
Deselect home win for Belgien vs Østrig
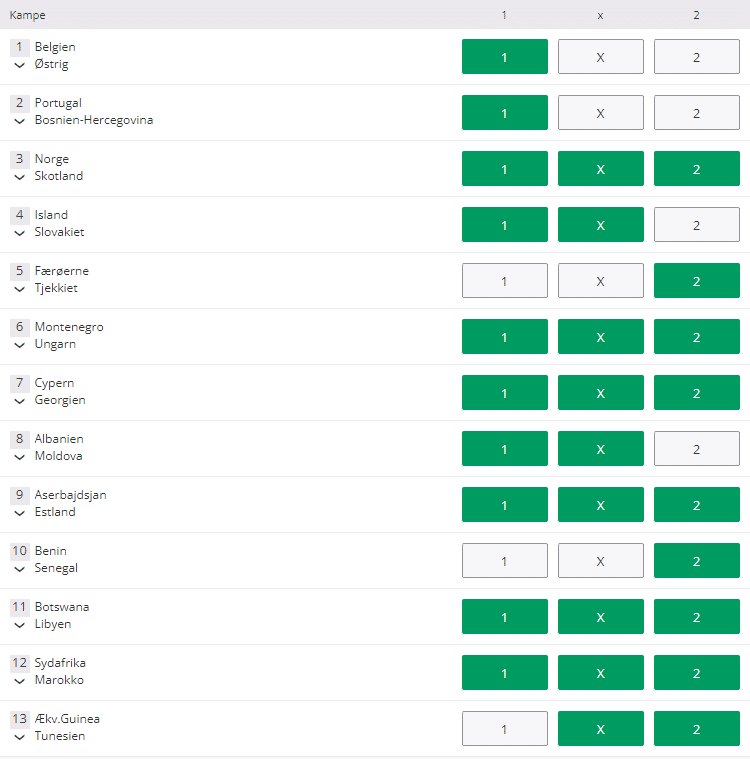[x=505, y=57]
